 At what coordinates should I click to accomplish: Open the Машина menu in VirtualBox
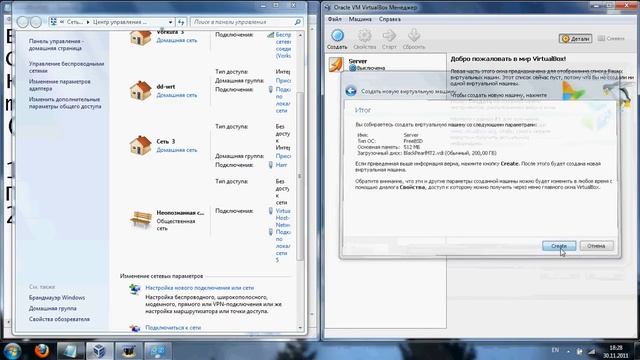click(x=360, y=19)
